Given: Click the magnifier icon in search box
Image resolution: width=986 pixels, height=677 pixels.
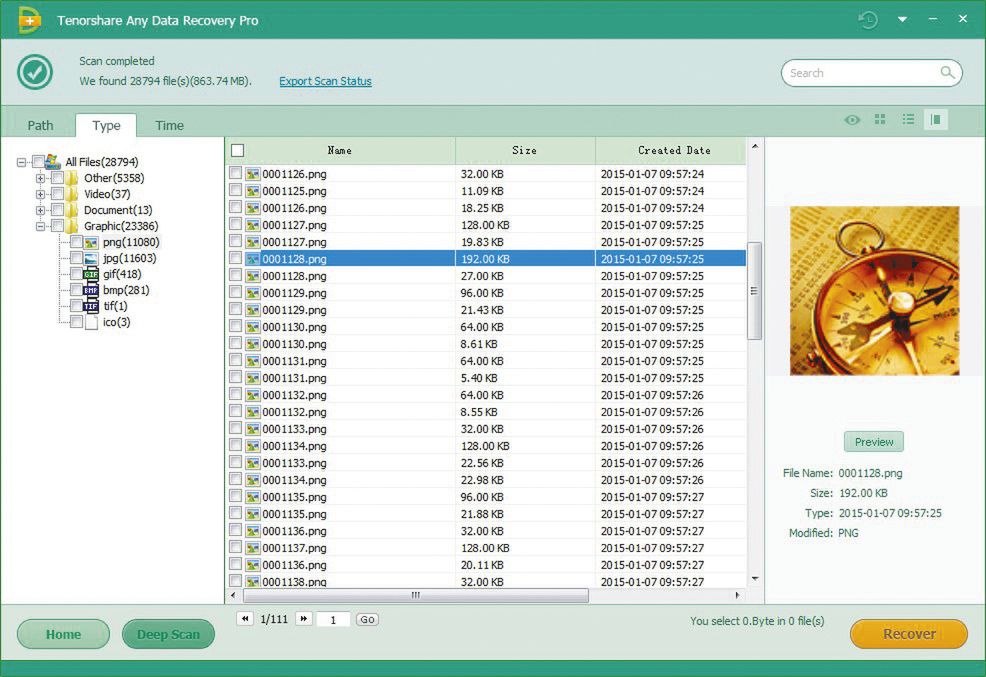Looking at the screenshot, I should pyautogui.click(x=947, y=73).
